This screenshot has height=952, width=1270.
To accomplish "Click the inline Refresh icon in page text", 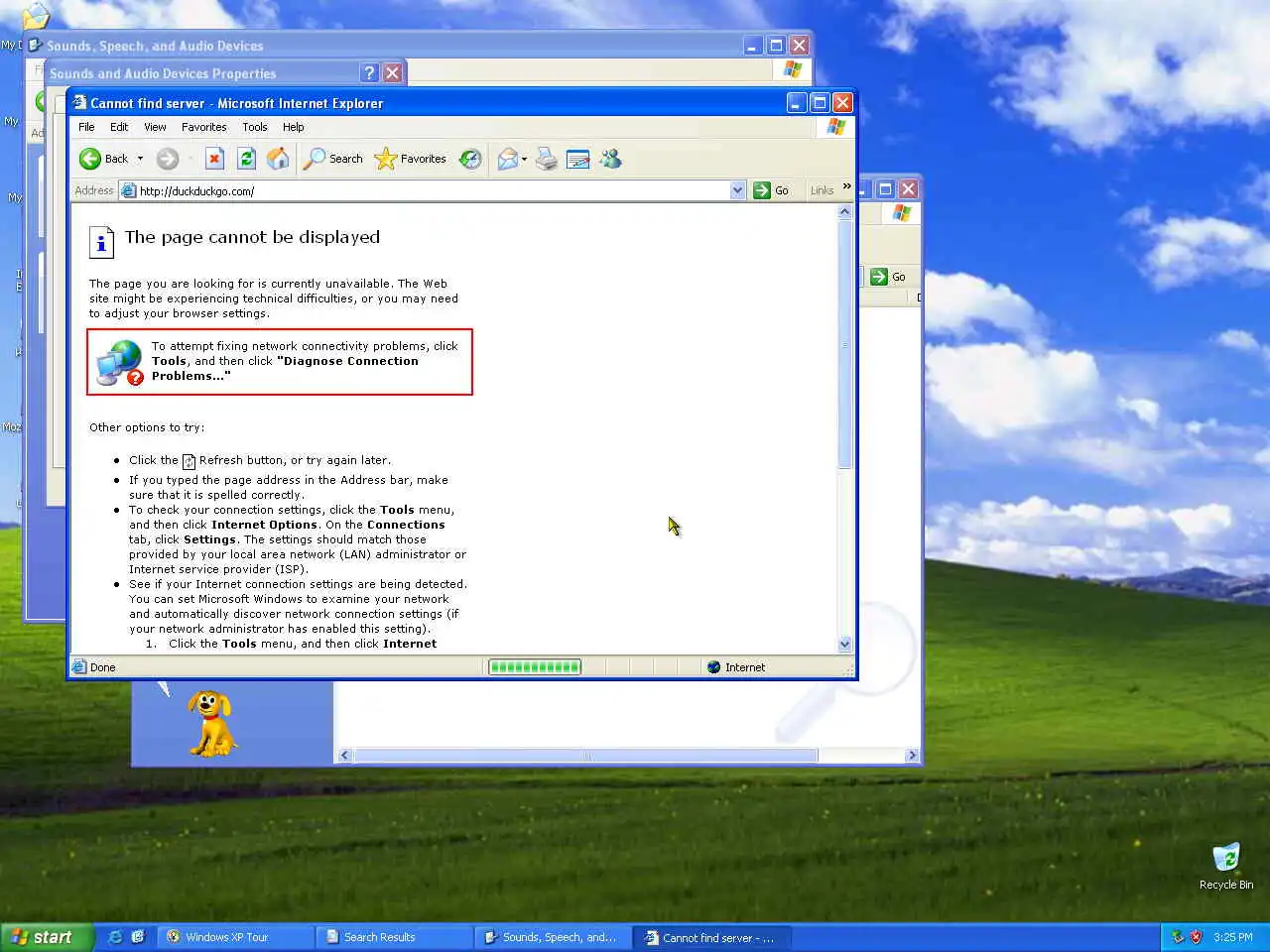I will [189, 461].
